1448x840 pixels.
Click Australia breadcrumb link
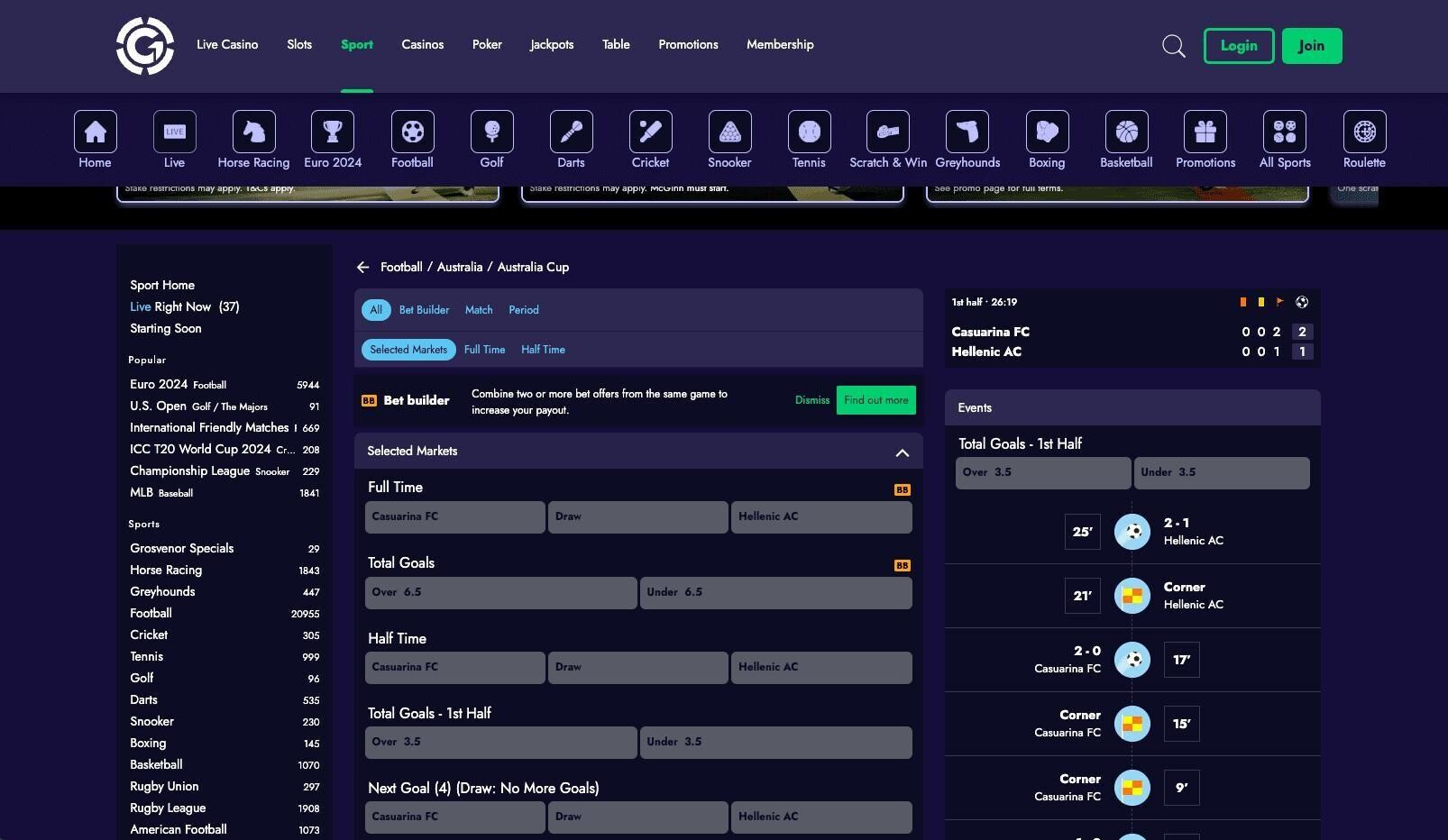pyautogui.click(x=460, y=267)
